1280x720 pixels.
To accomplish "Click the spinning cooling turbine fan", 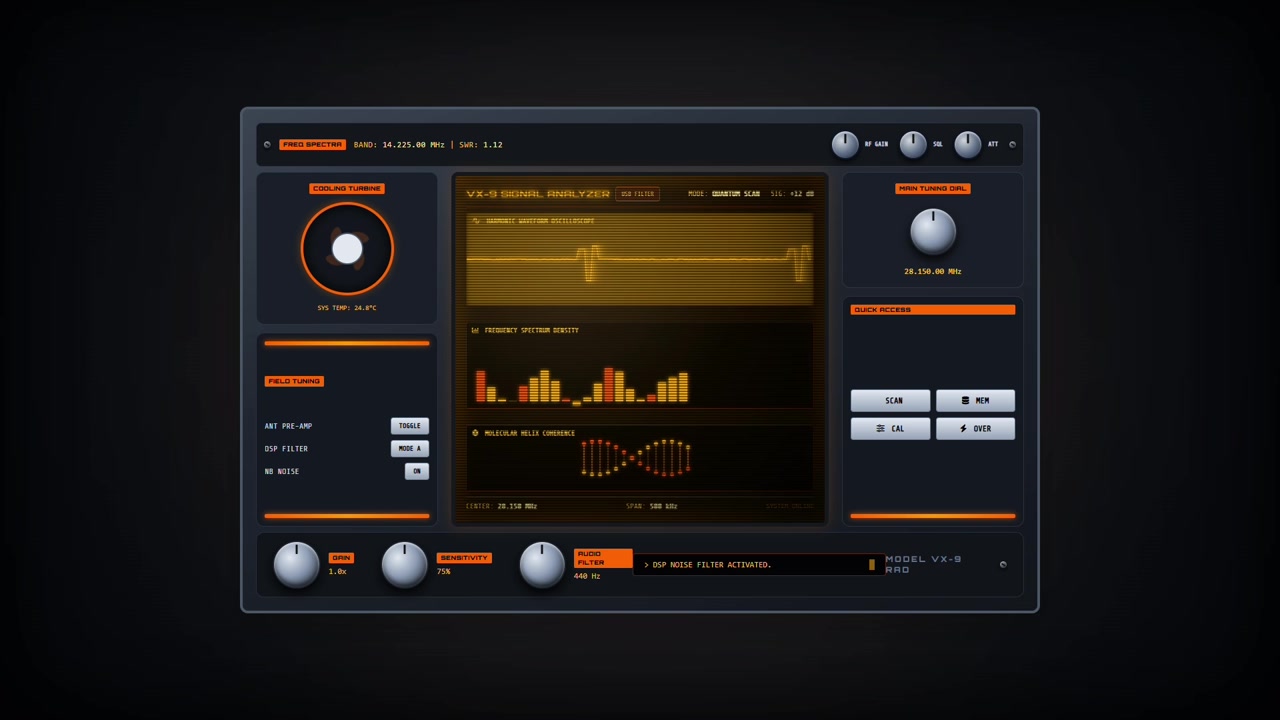I will pyautogui.click(x=347, y=249).
